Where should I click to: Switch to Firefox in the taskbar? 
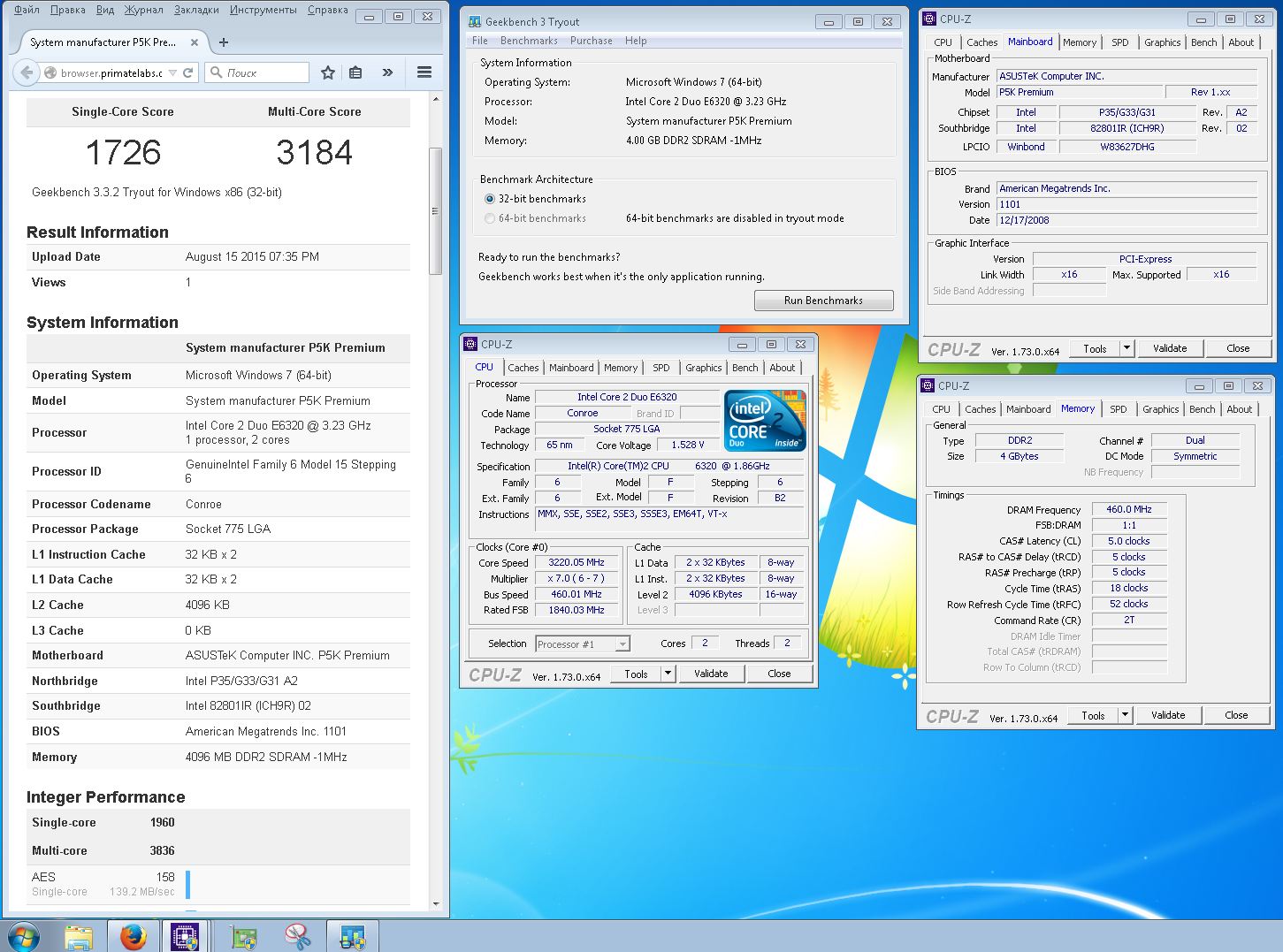(134, 938)
